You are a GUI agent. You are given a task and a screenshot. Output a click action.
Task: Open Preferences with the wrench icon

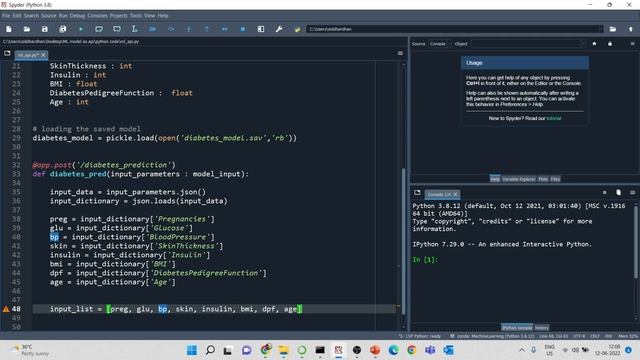[279, 29]
